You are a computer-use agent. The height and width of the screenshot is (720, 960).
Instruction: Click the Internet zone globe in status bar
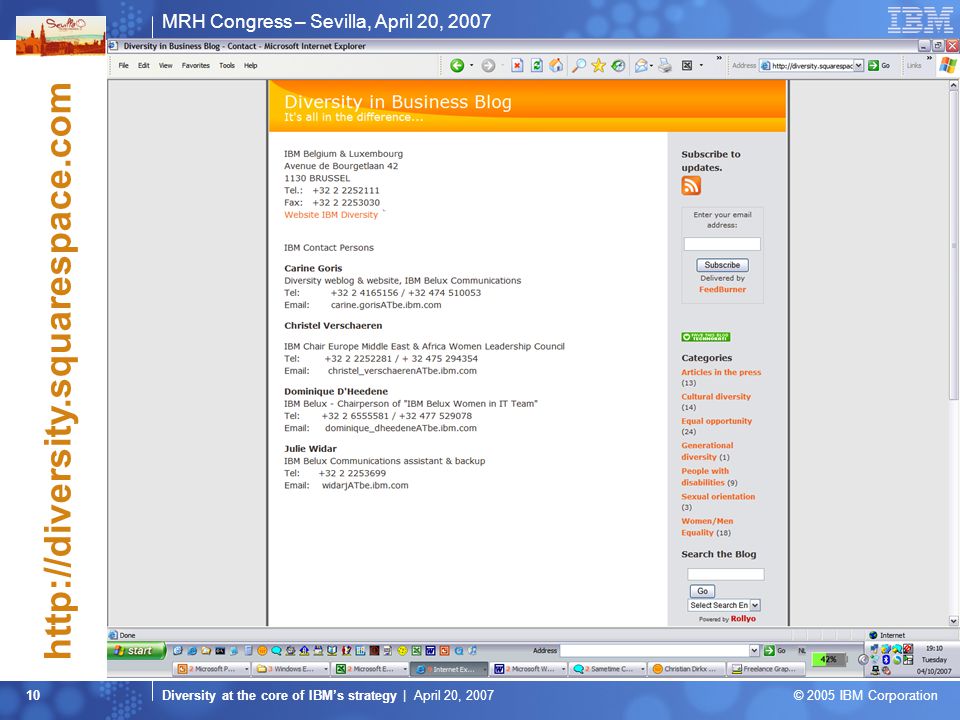point(874,636)
